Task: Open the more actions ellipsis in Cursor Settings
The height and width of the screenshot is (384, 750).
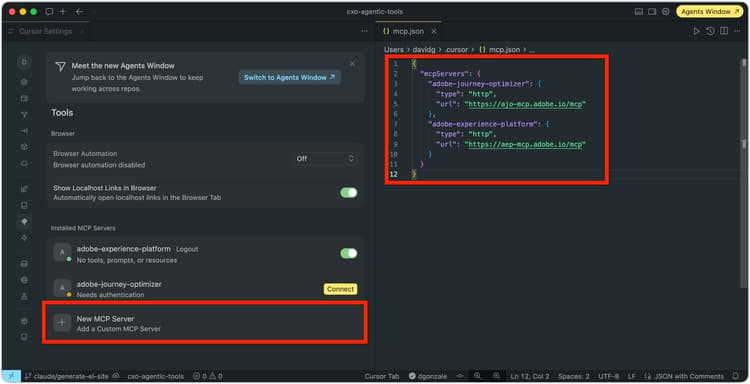Action: tap(364, 31)
